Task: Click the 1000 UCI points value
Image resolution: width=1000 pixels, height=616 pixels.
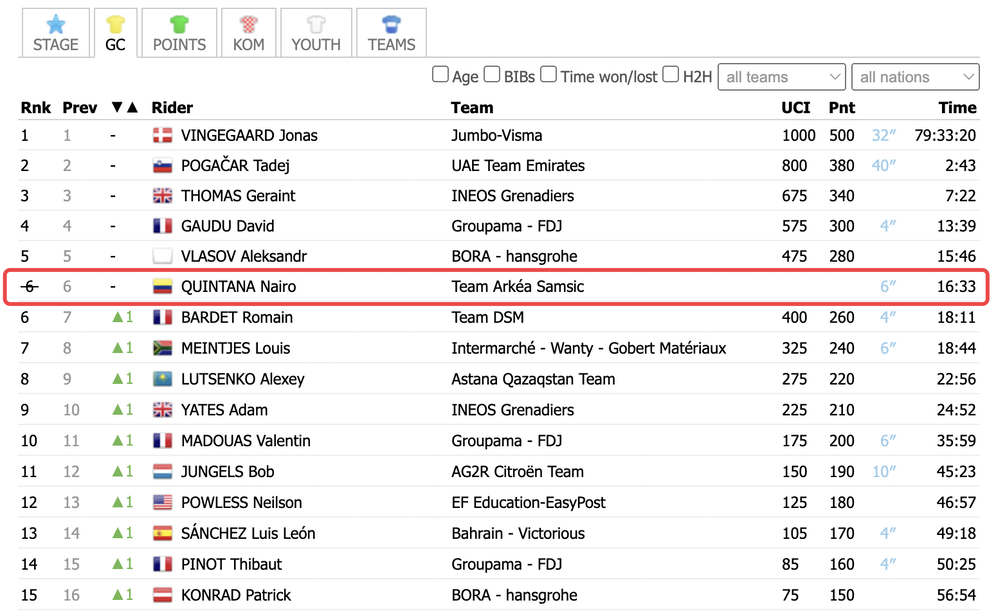Action: tap(798, 135)
